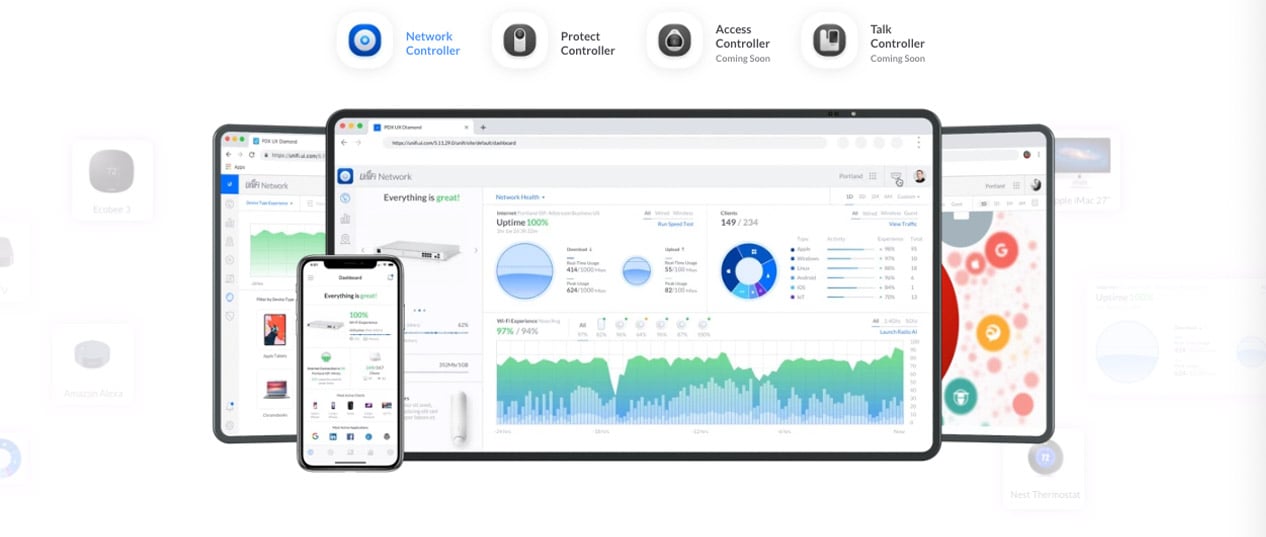Image resolution: width=1266 pixels, height=537 pixels.
Task: Click the Ecobee 3 device card
Action: click(112, 181)
